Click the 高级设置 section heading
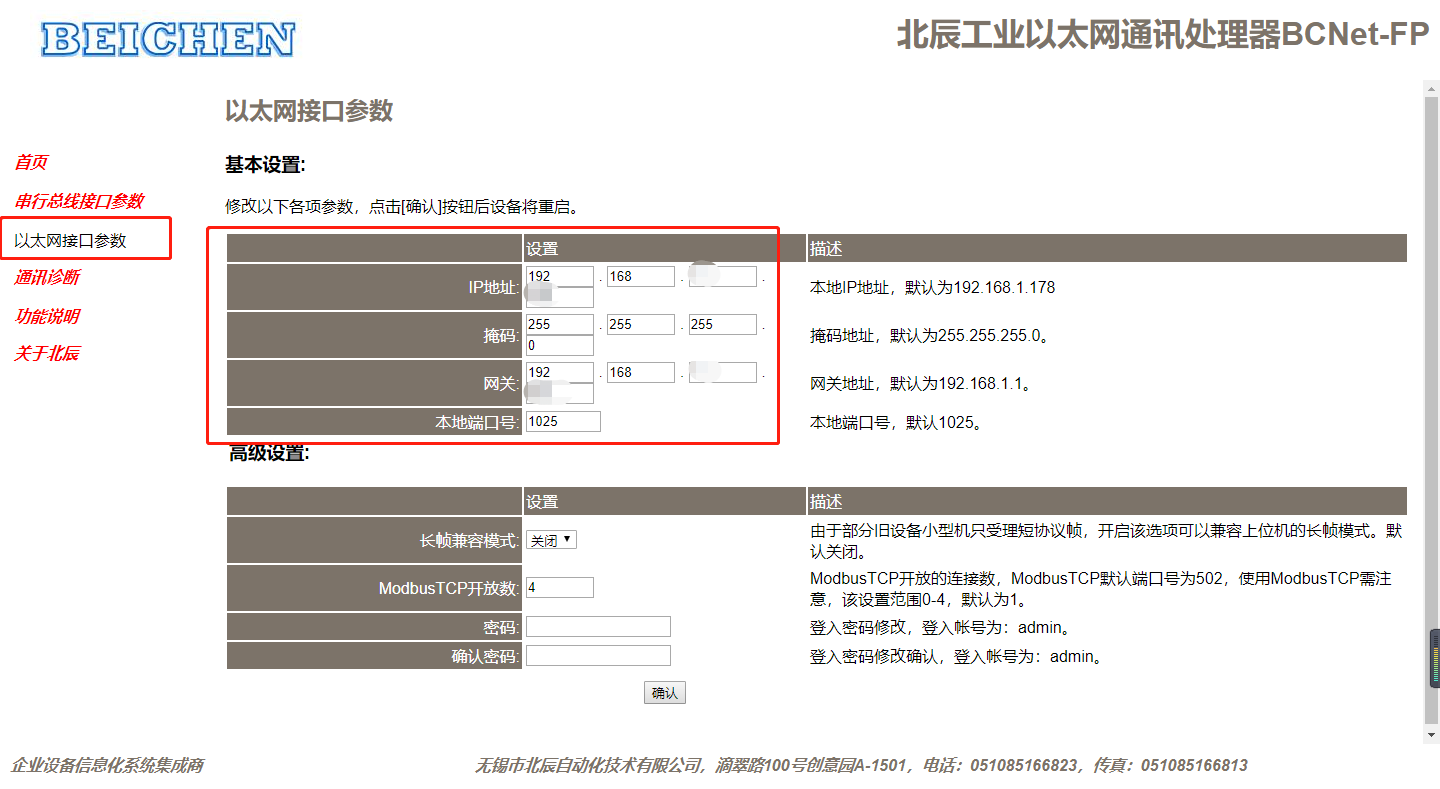 coord(269,453)
